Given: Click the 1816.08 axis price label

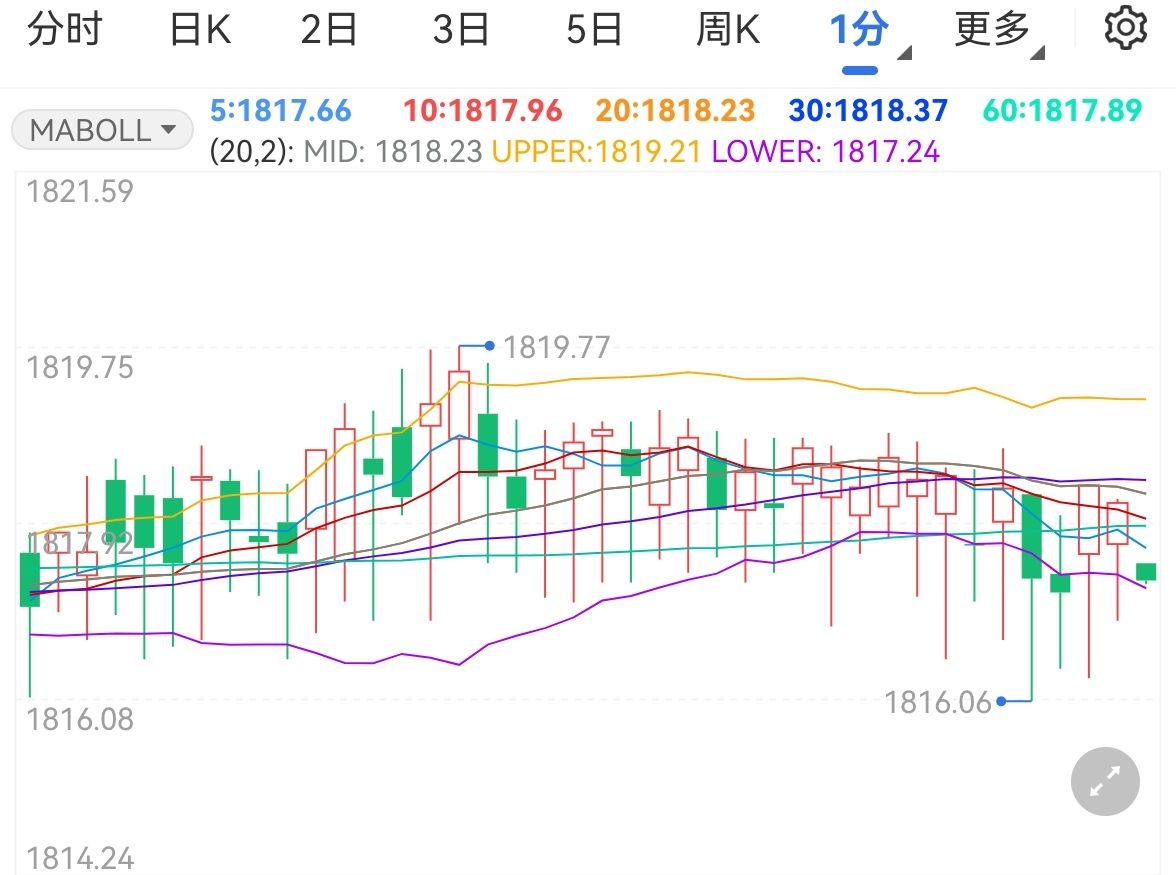Looking at the screenshot, I should click(x=80, y=720).
